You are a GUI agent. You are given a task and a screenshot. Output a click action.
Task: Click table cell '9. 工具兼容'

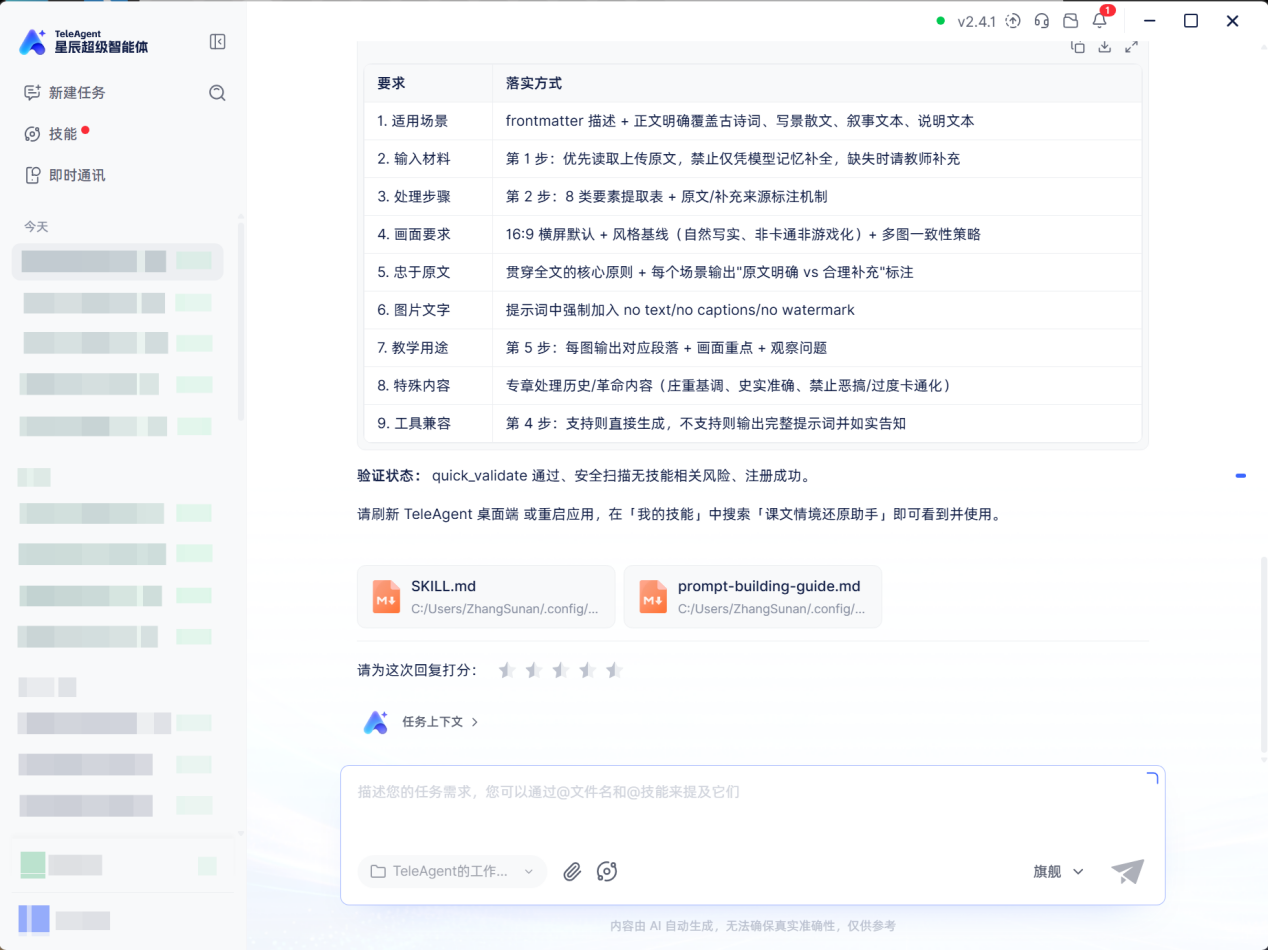428,423
